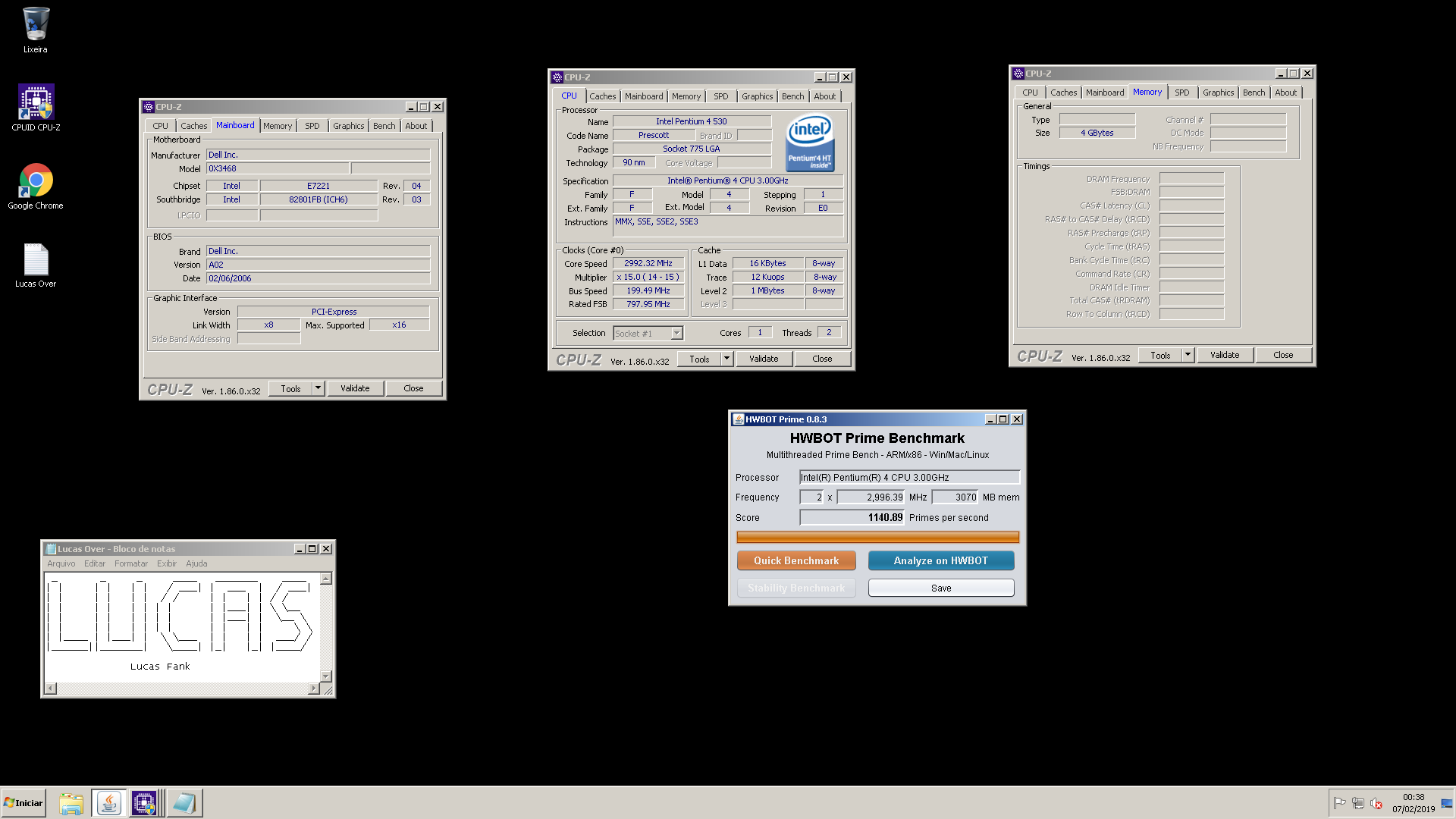Click the orange benchmark progress bar

[878, 537]
